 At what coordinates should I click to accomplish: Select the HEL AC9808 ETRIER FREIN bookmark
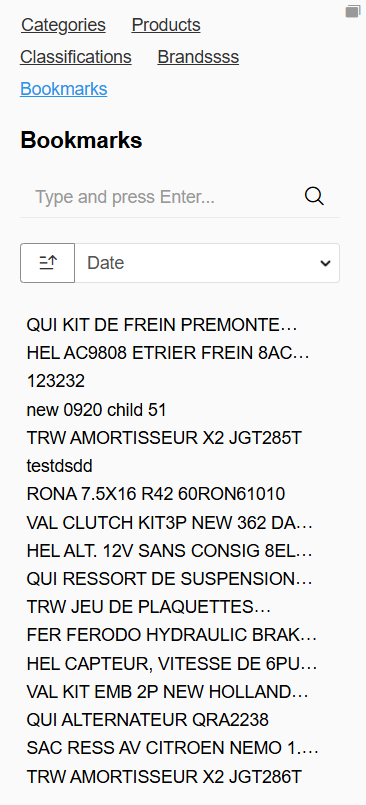[168, 353]
